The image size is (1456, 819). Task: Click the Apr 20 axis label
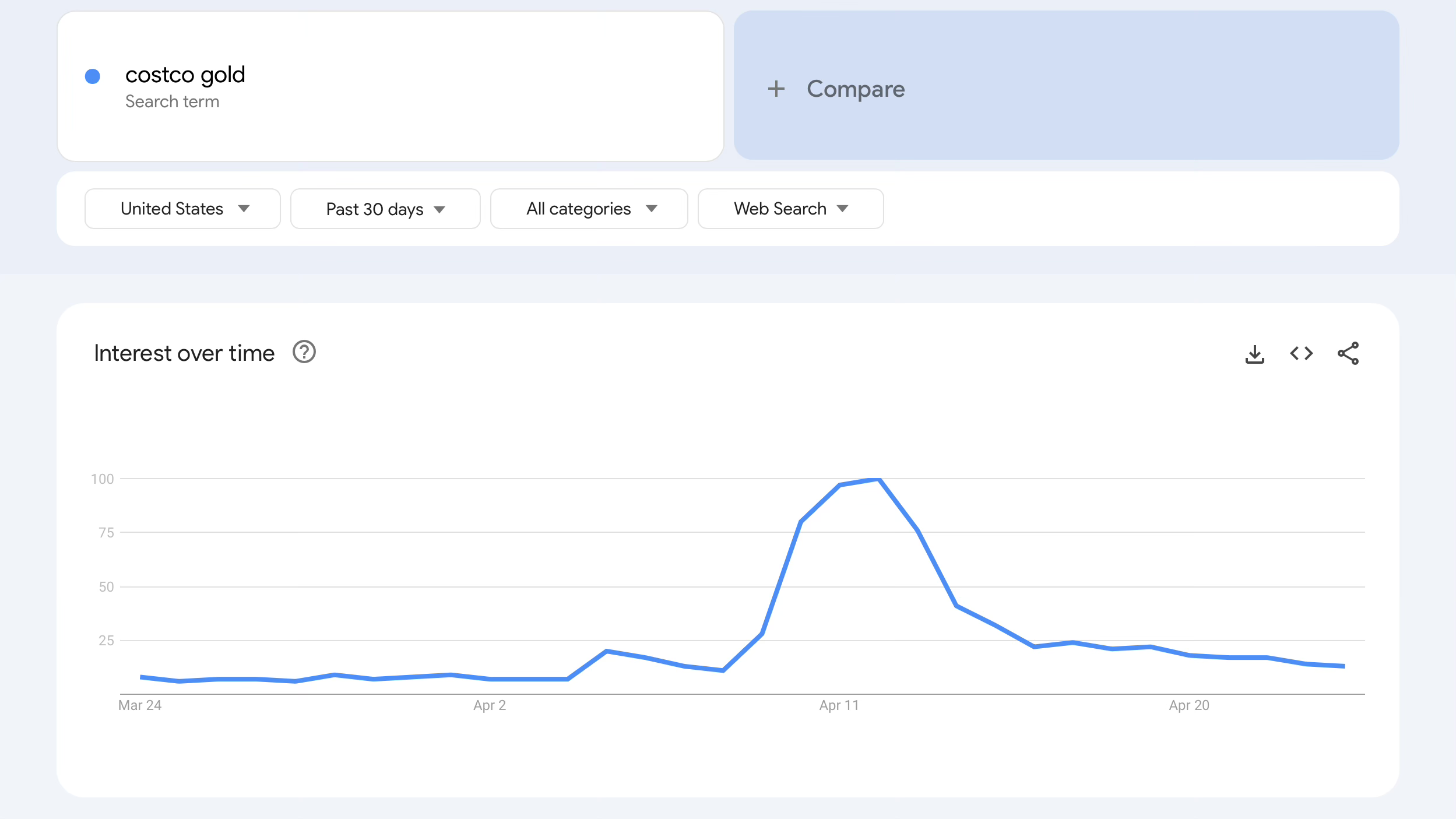[x=1189, y=705]
